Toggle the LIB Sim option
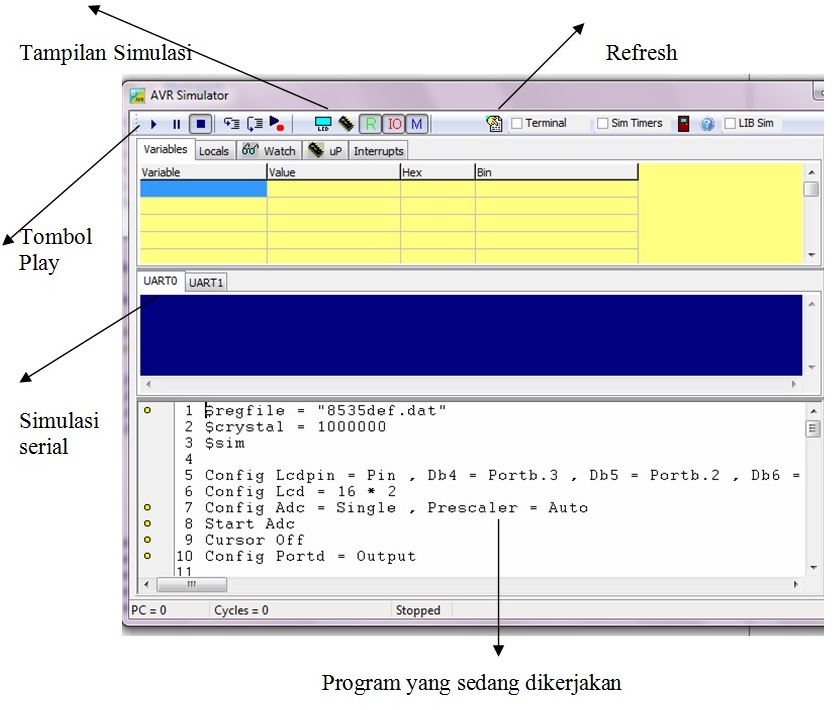The width and height of the screenshot is (840, 710). coord(730,123)
